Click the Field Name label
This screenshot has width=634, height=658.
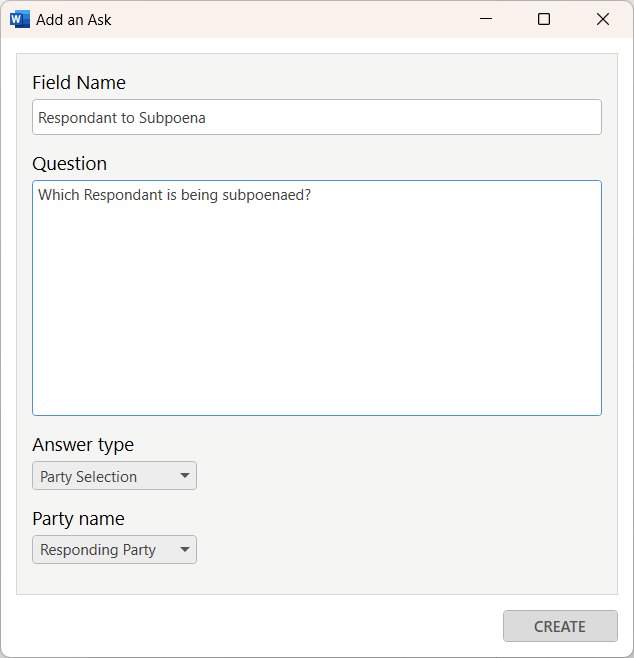click(79, 82)
